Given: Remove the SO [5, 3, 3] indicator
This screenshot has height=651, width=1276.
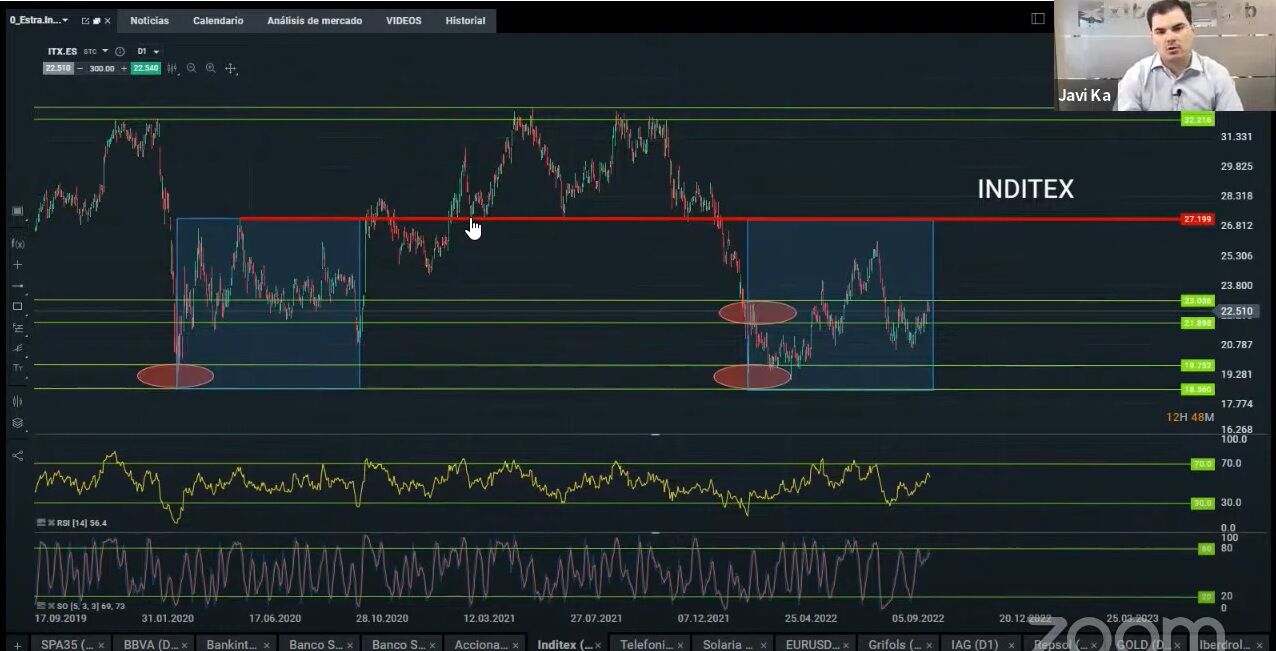Looking at the screenshot, I should pyautogui.click(x=51, y=606).
